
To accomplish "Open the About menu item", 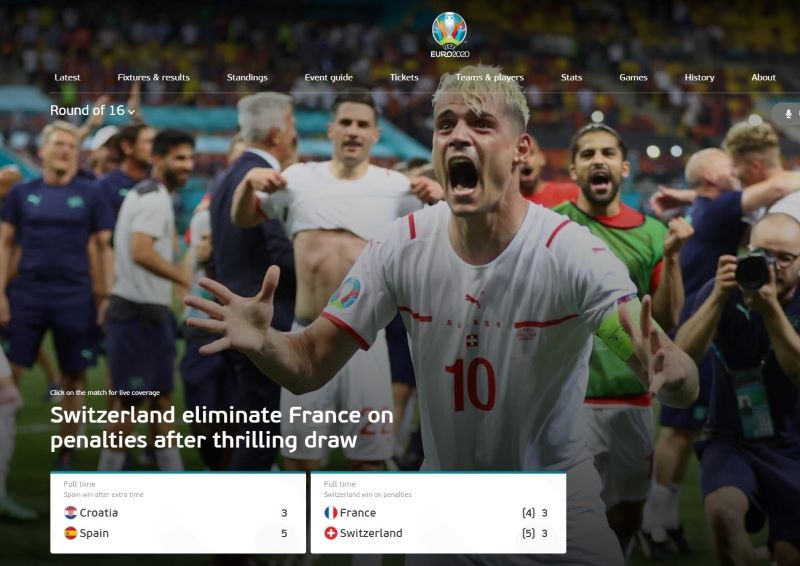I will tap(763, 77).
